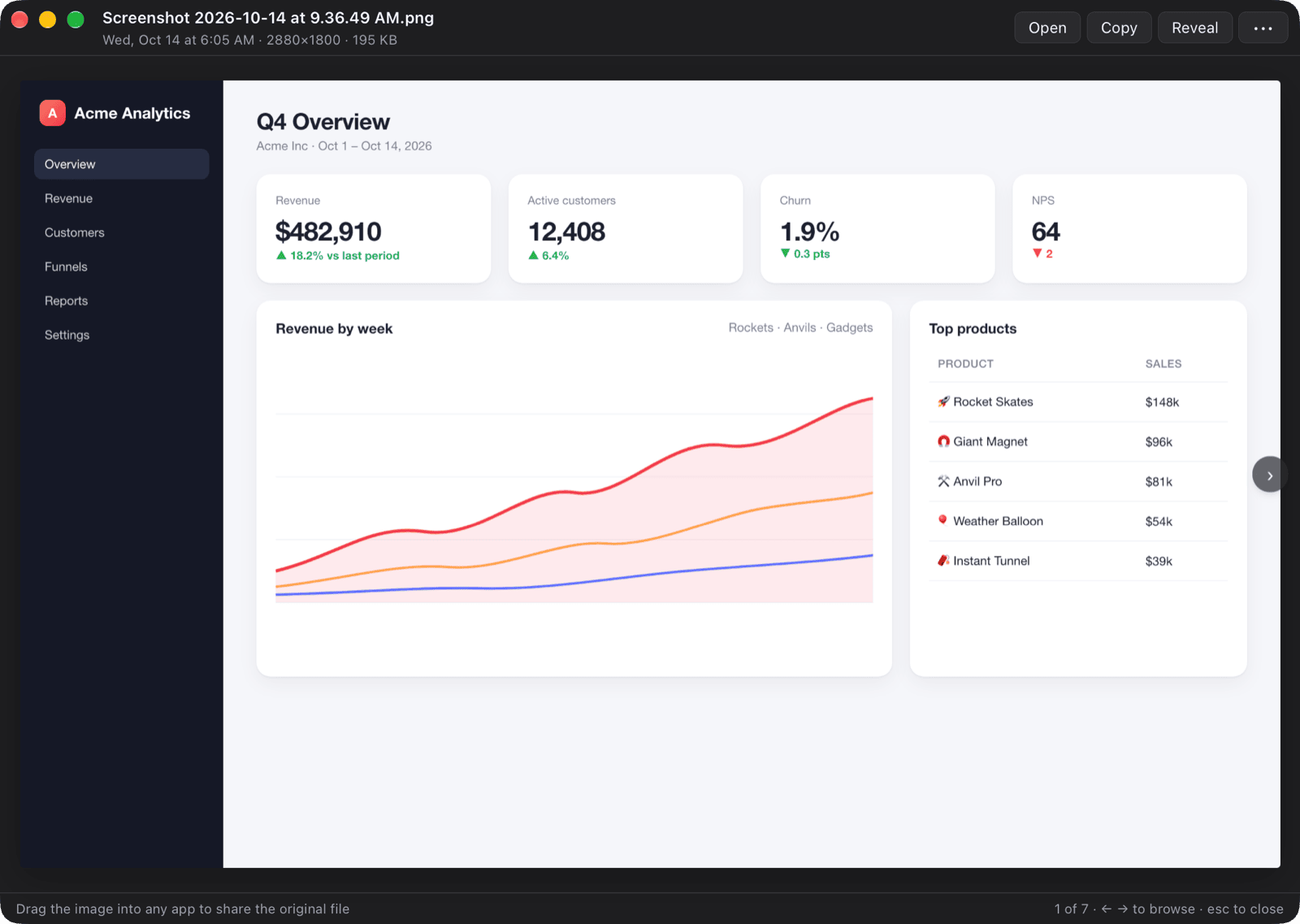The image size is (1300, 924).
Task: Click the Acme Inc date range subtitle
Action: point(344,146)
